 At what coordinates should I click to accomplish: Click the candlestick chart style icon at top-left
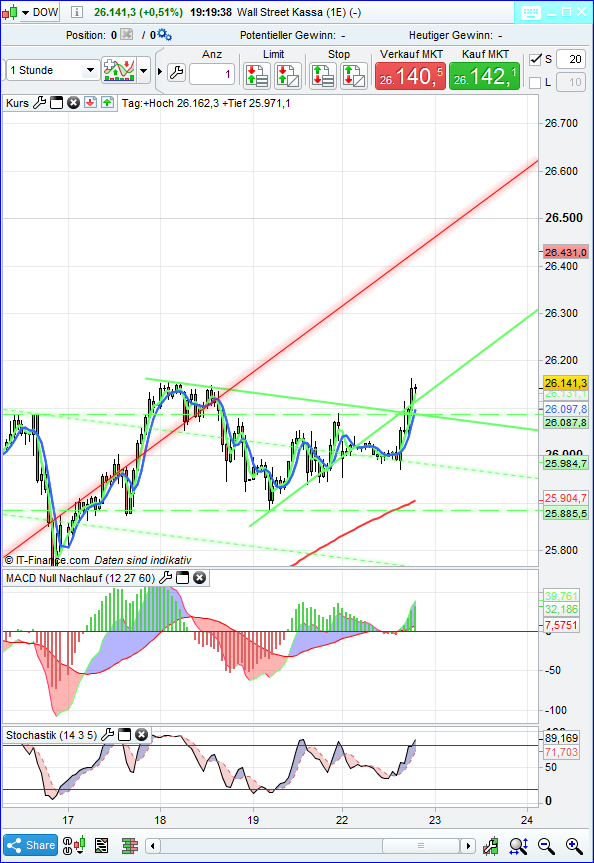(x=9, y=12)
